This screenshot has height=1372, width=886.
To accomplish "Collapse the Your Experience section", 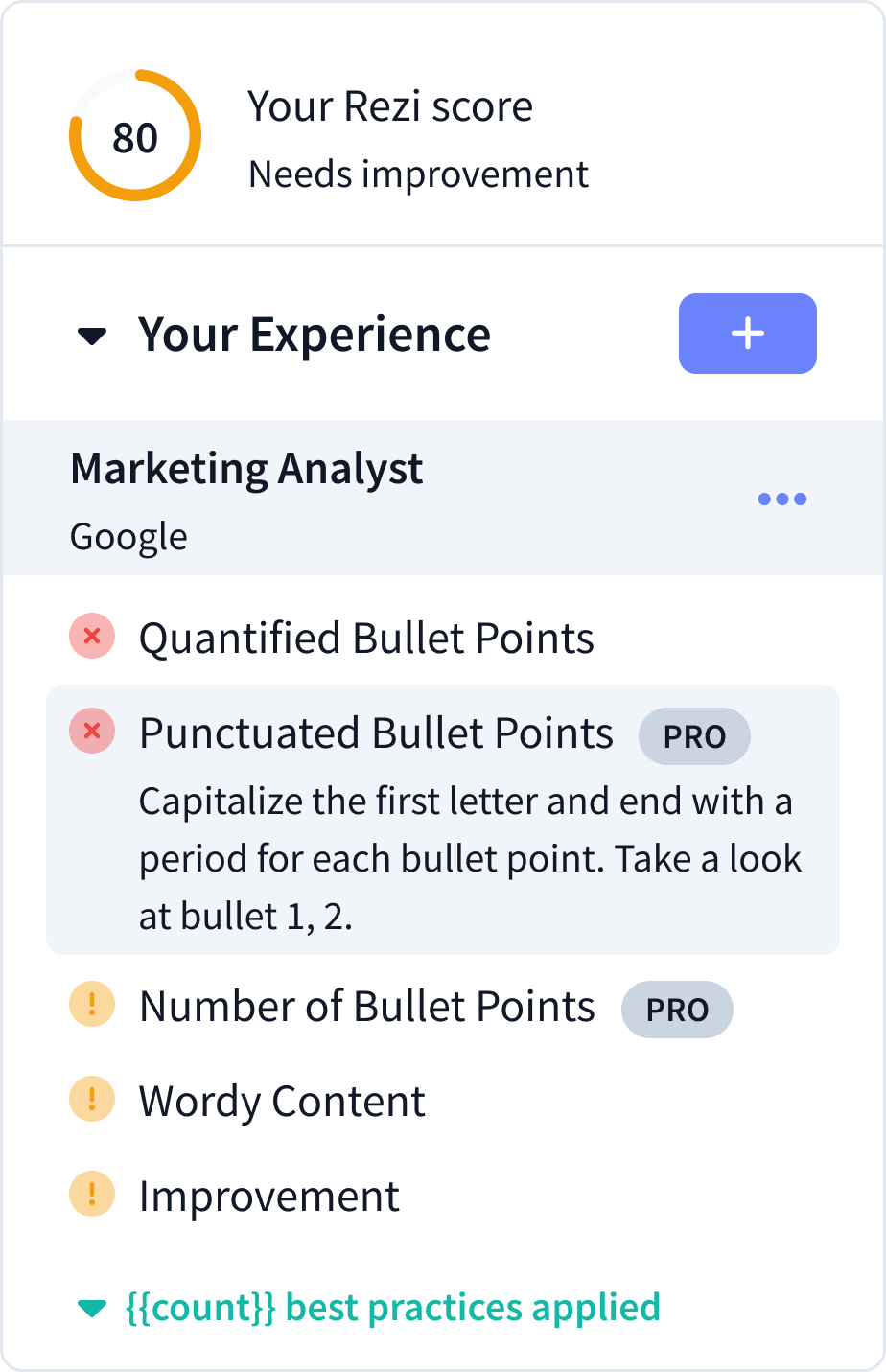I will coord(91,334).
